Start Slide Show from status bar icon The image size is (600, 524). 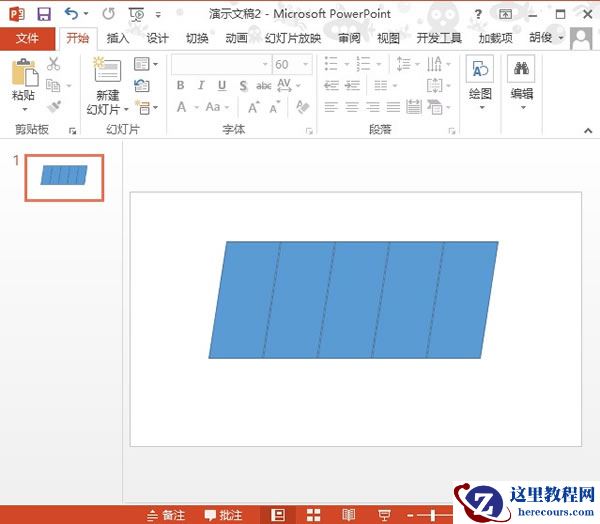384,515
